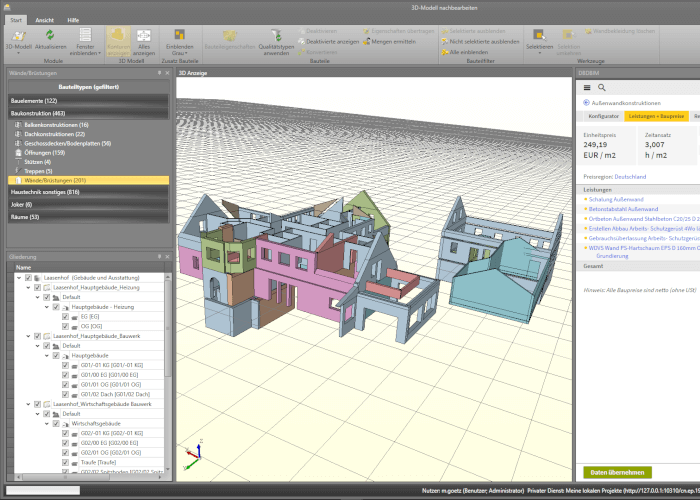Expand the Joker (6) section
Viewport: 700px width, 500px height.
coord(88,204)
